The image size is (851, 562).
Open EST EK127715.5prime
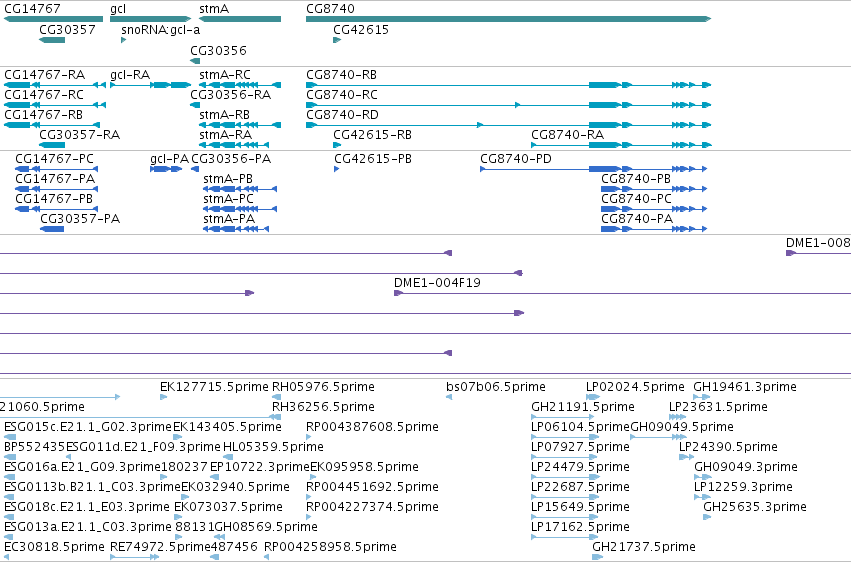pyautogui.click(x=214, y=387)
